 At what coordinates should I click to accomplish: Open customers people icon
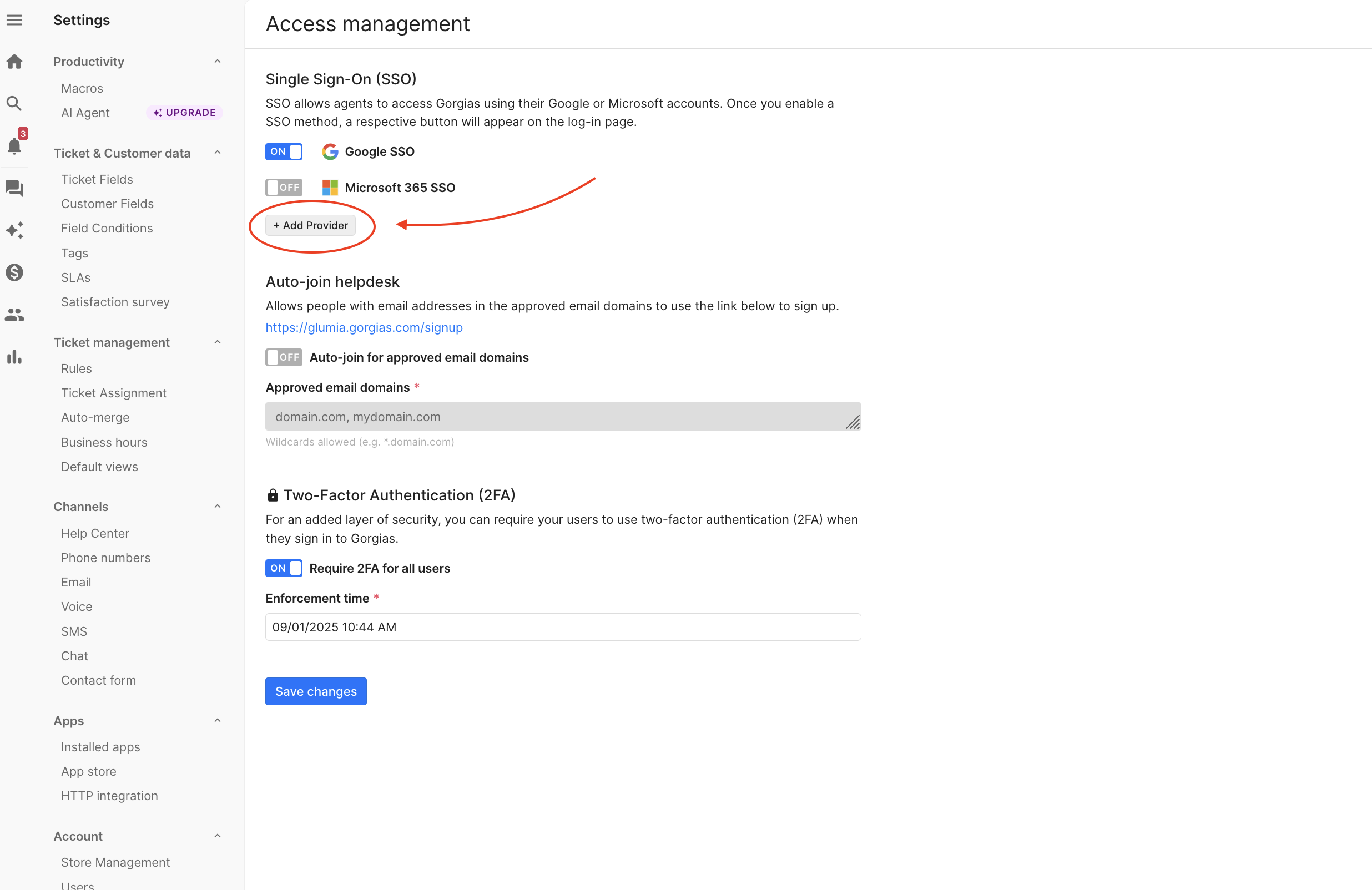pyautogui.click(x=14, y=315)
